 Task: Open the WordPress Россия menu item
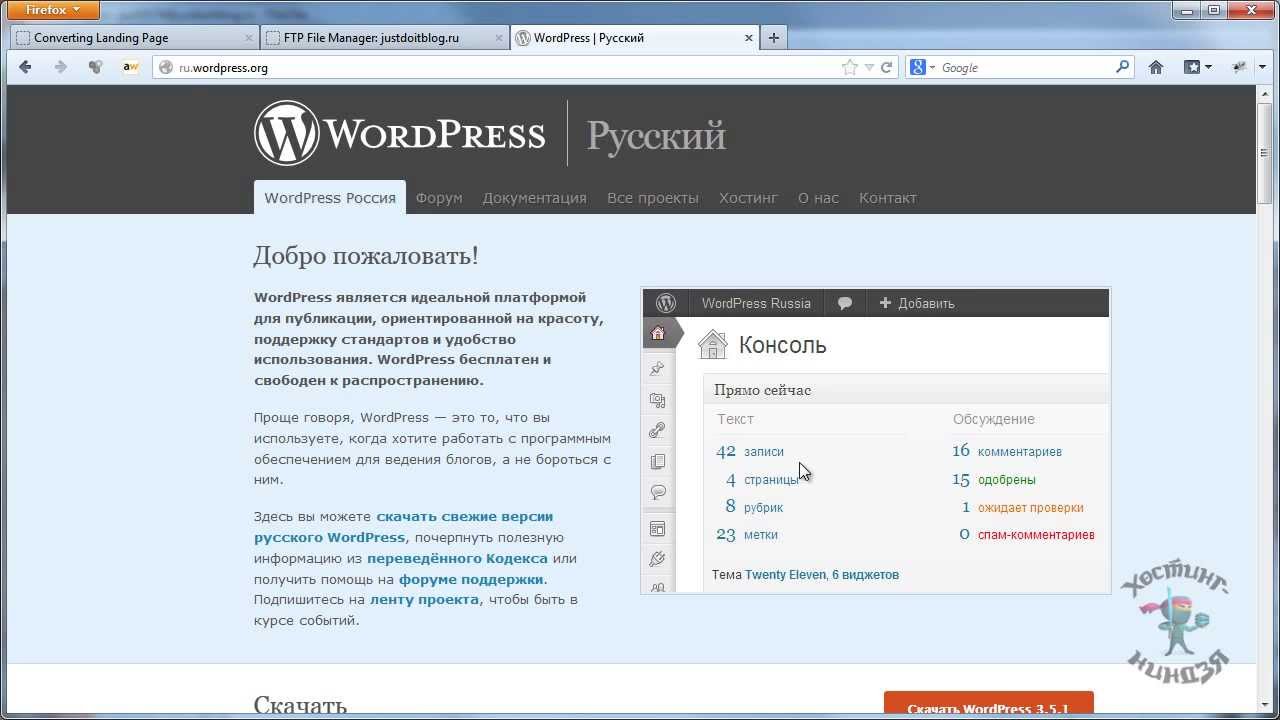330,198
